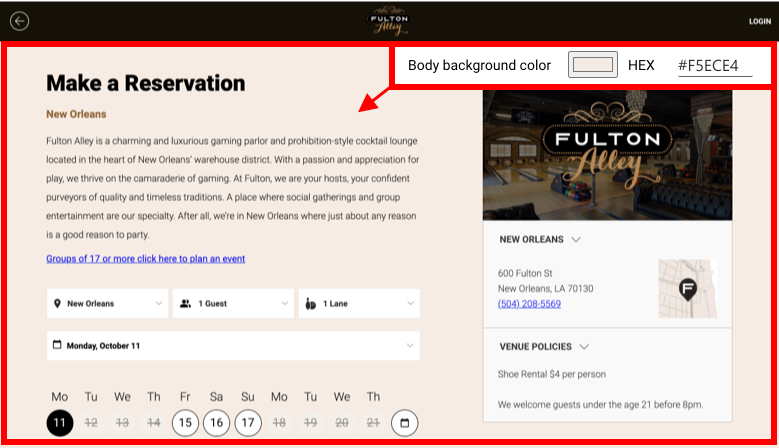The width and height of the screenshot is (779, 448).
Task: Open the Monday, October 11 date dropdown
Action: 233,346
